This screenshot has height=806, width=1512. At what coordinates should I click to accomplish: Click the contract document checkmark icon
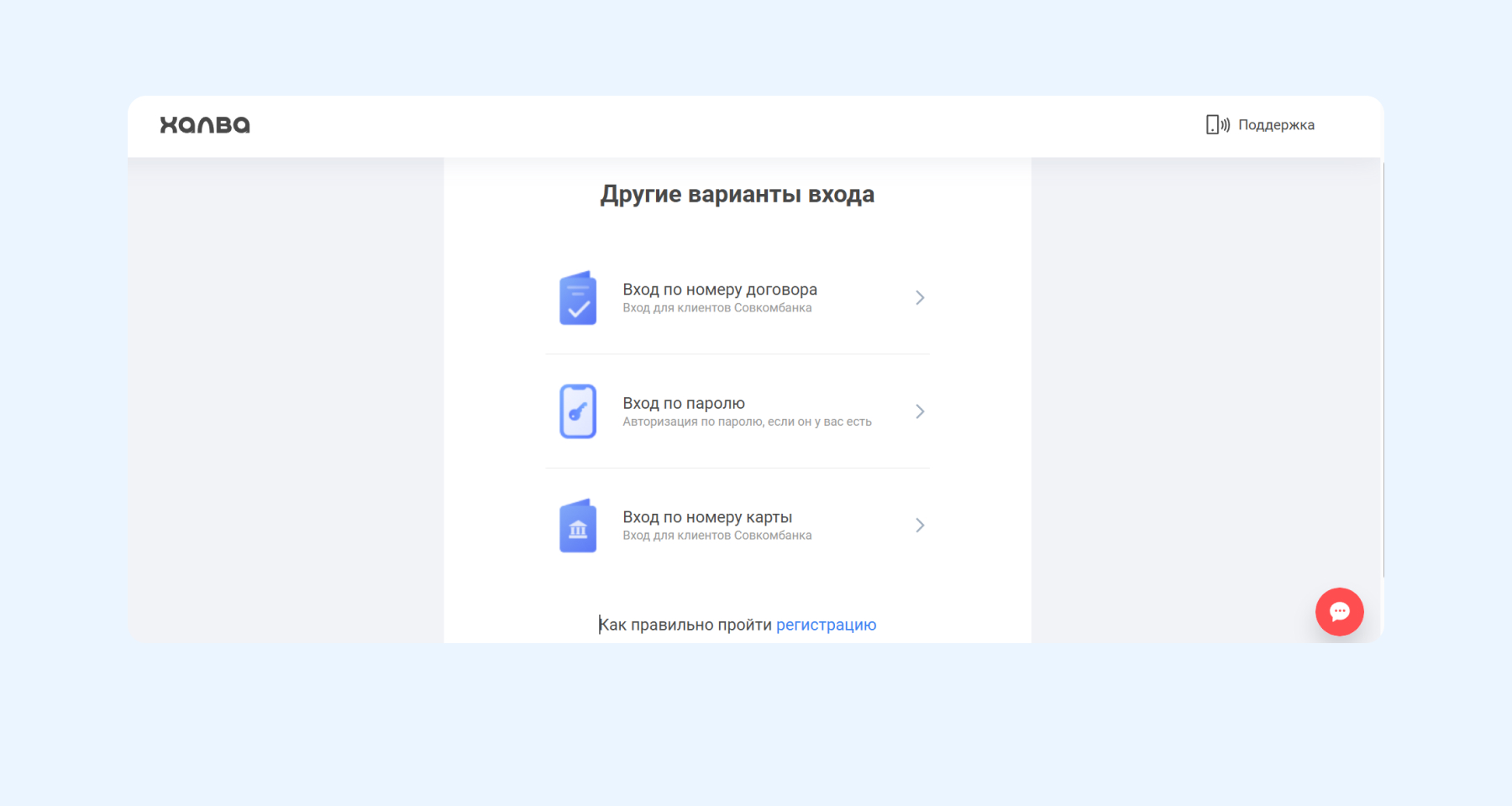(578, 298)
